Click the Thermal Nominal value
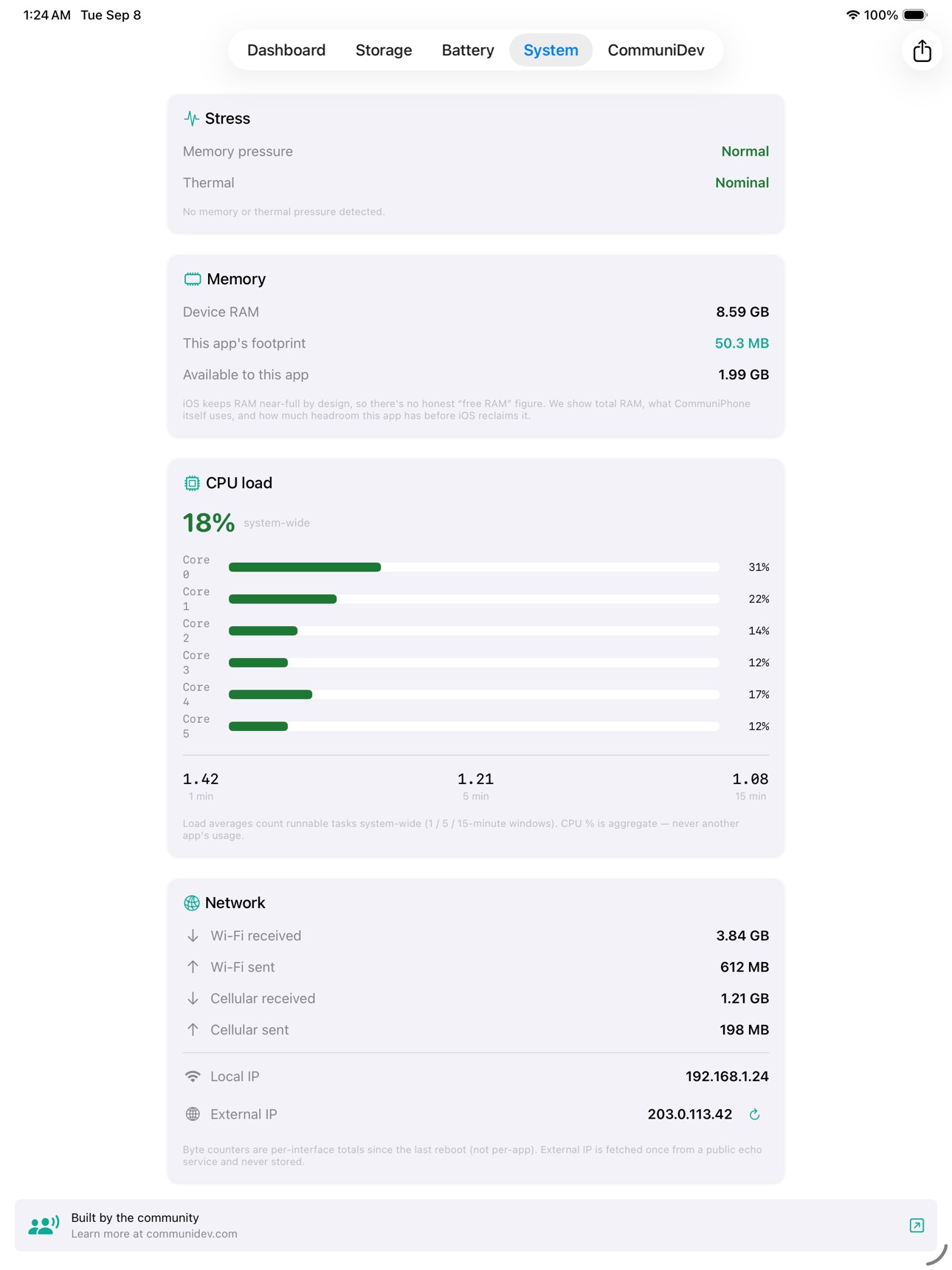The height and width of the screenshot is (1270, 952). click(x=742, y=182)
